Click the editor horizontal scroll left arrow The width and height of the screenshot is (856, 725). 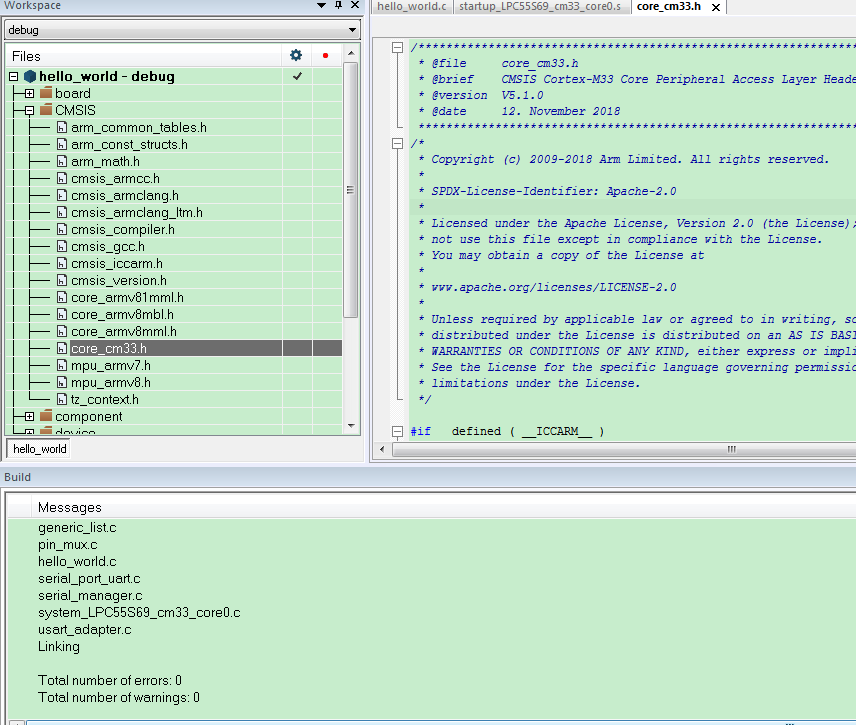[382, 449]
